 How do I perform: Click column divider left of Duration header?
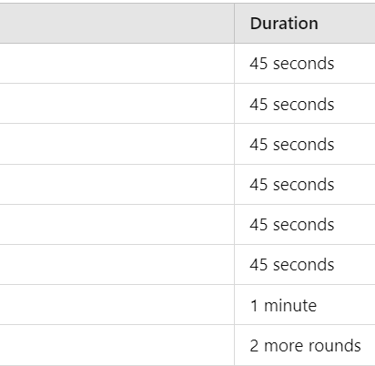[234, 23]
